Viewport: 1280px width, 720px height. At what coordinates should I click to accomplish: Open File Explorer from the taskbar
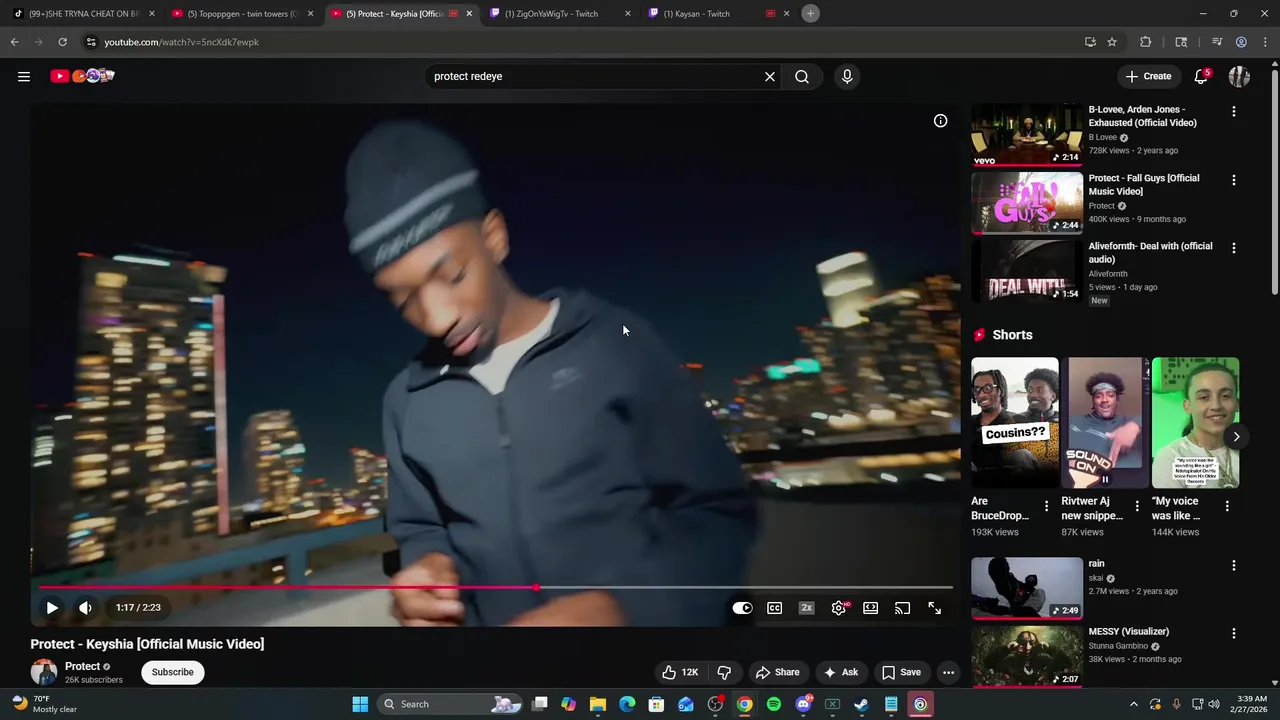click(597, 704)
